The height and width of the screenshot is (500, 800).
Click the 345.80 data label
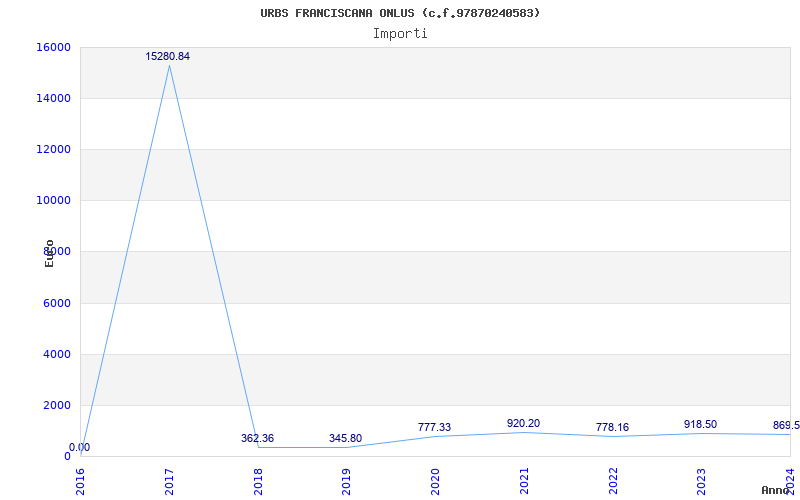(x=345, y=438)
